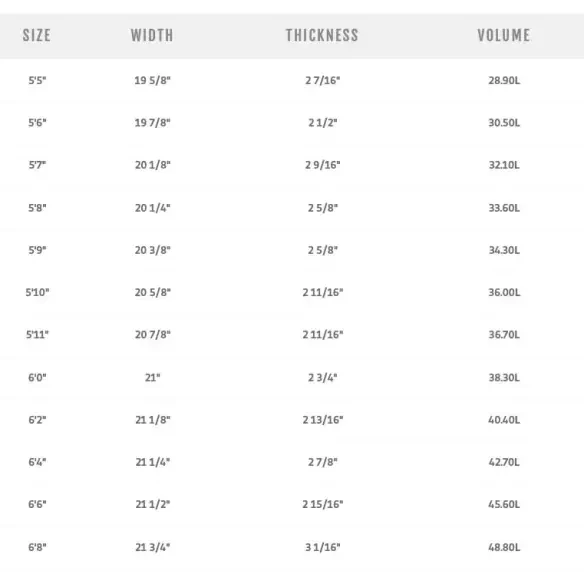Select the 5'6" size cell
The width and height of the screenshot is (584, 584).
coord(37,123)
